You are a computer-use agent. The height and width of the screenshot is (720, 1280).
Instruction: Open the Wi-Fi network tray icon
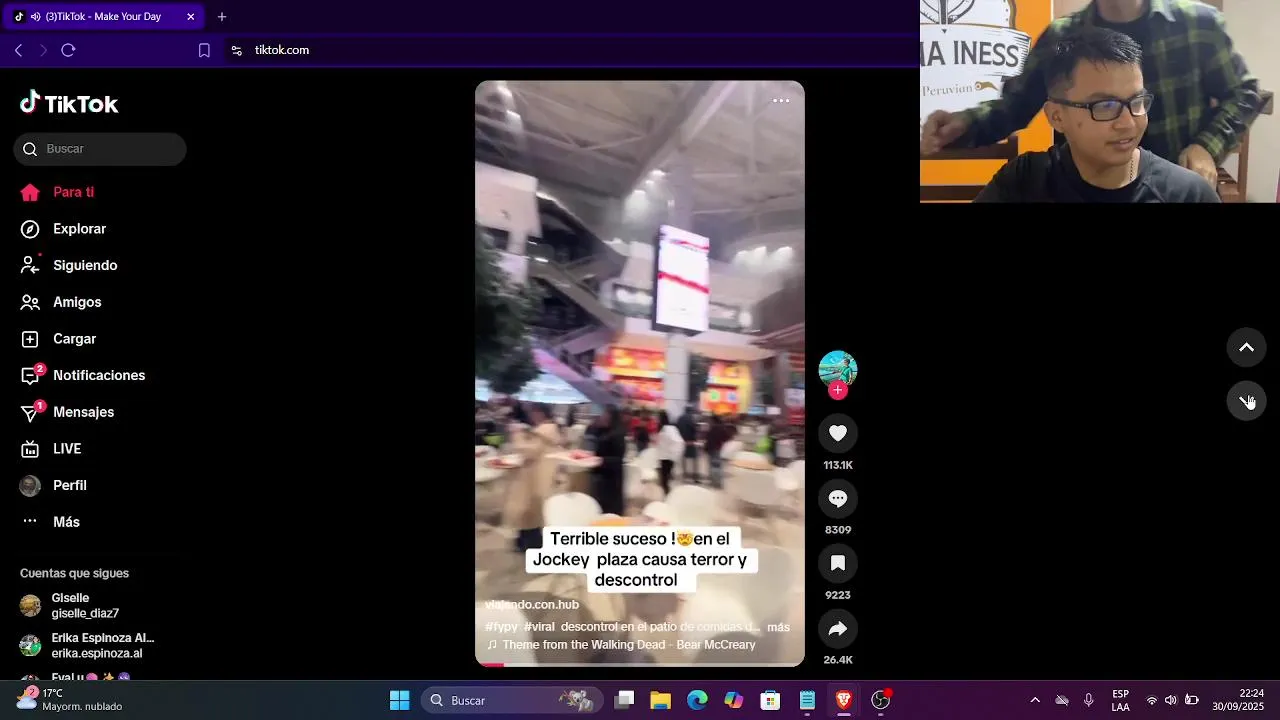(1152, 700)
